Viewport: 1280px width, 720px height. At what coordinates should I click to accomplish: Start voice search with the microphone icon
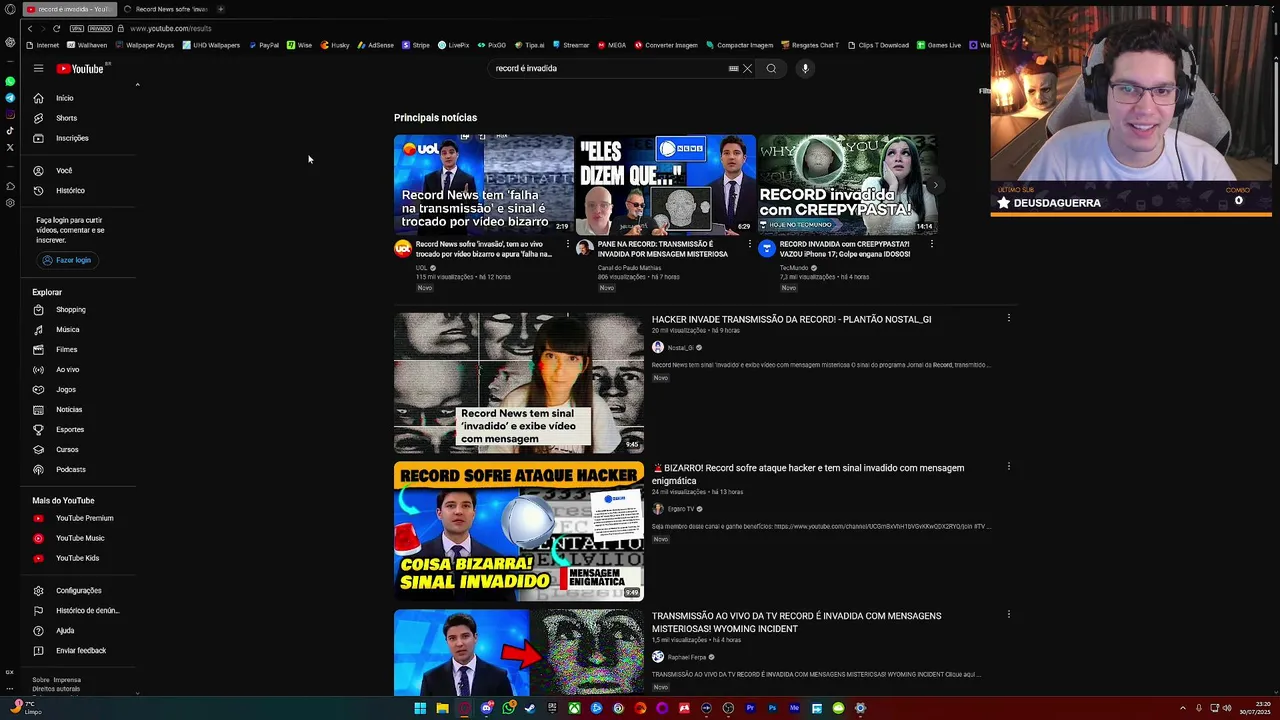[805, 69]
